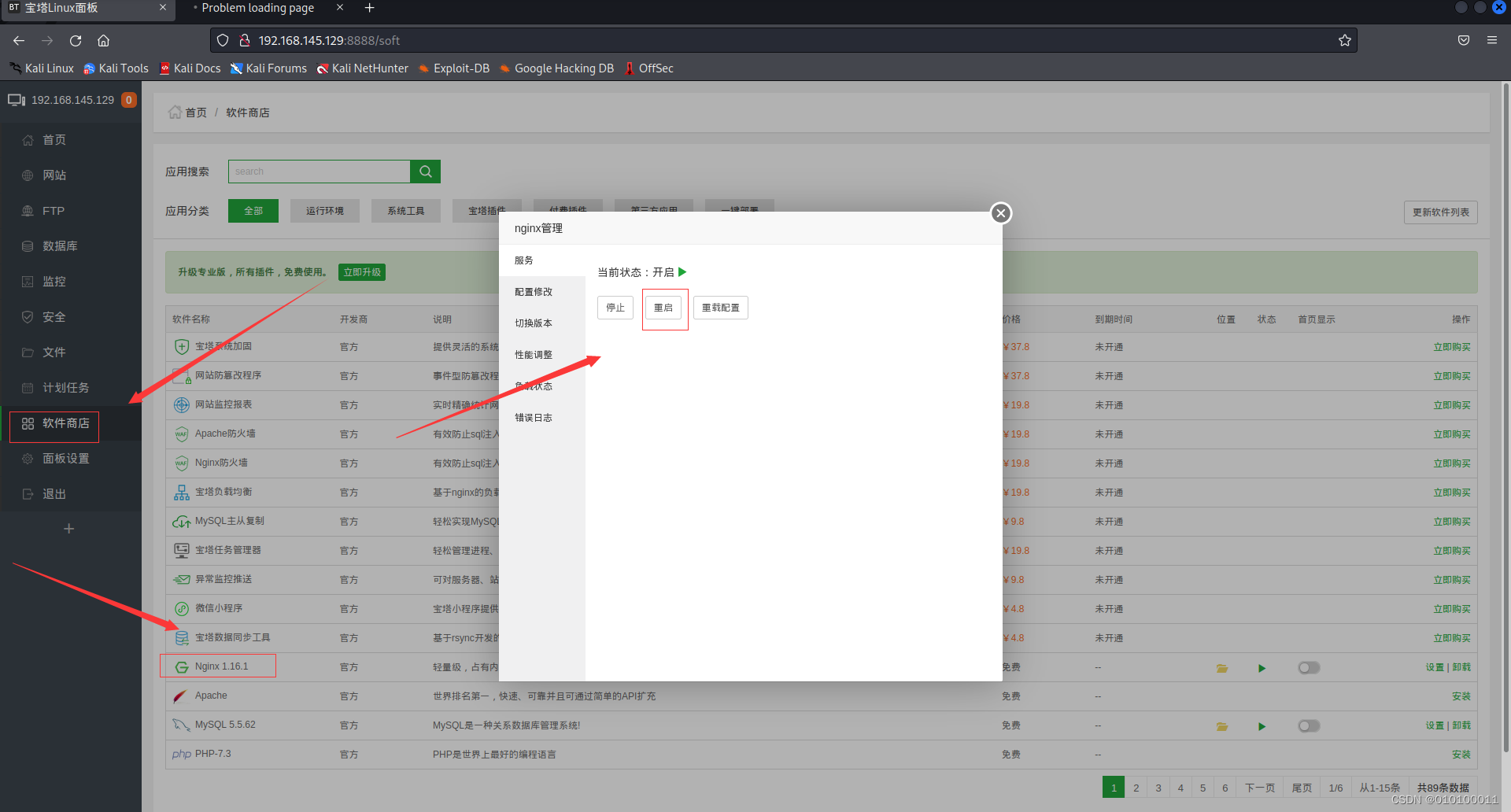The width and height of the screenshot is (1511, 812).
Task: Click 设置 in the MySQL row
Action: (1435, 725)
